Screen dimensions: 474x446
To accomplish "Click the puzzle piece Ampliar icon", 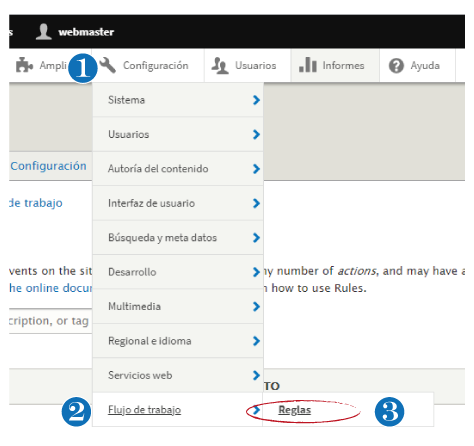I will pyautogui.click(x=25, y=65).
